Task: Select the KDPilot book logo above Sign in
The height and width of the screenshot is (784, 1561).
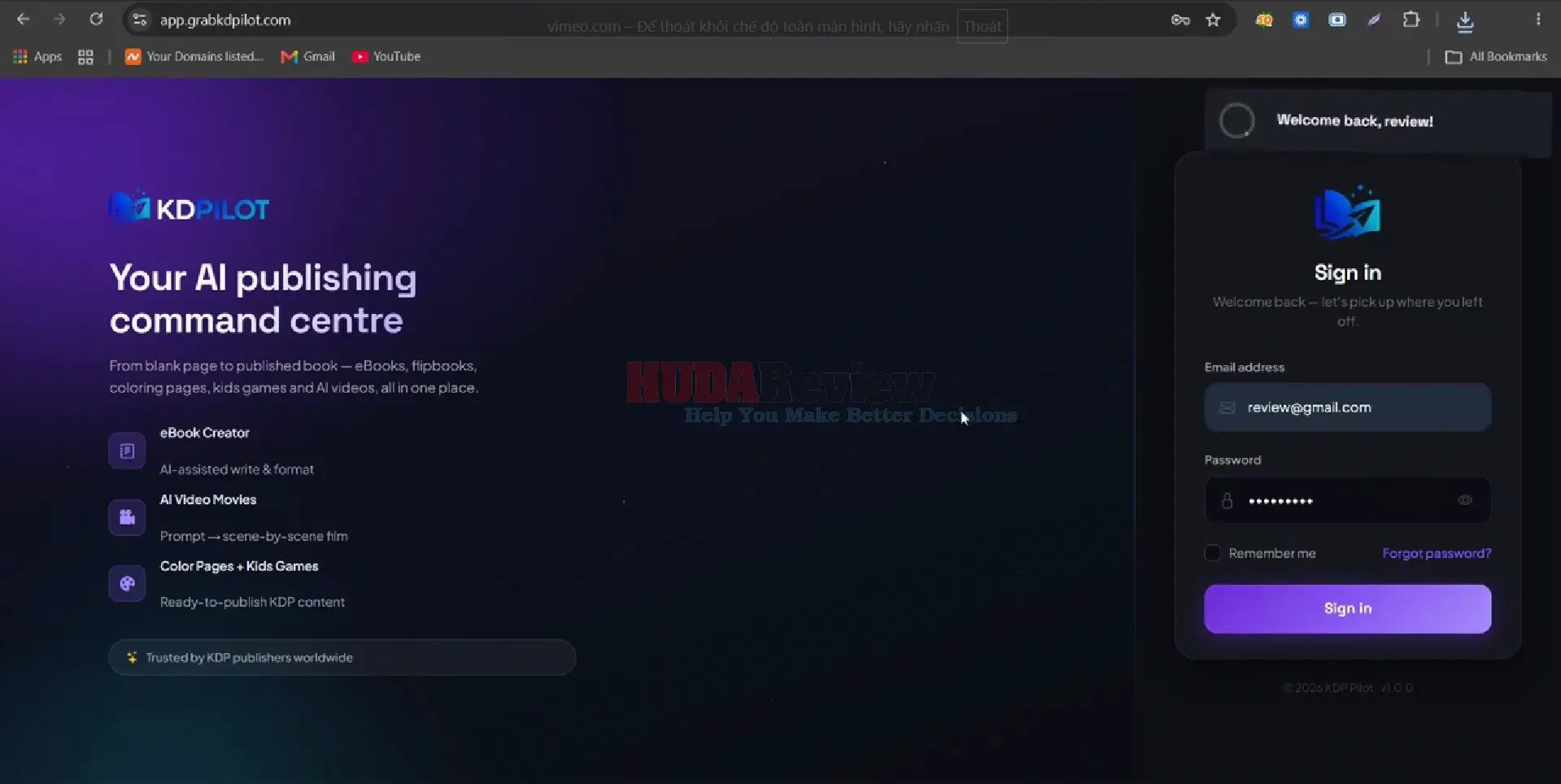Action: (x=1347, y=212)
